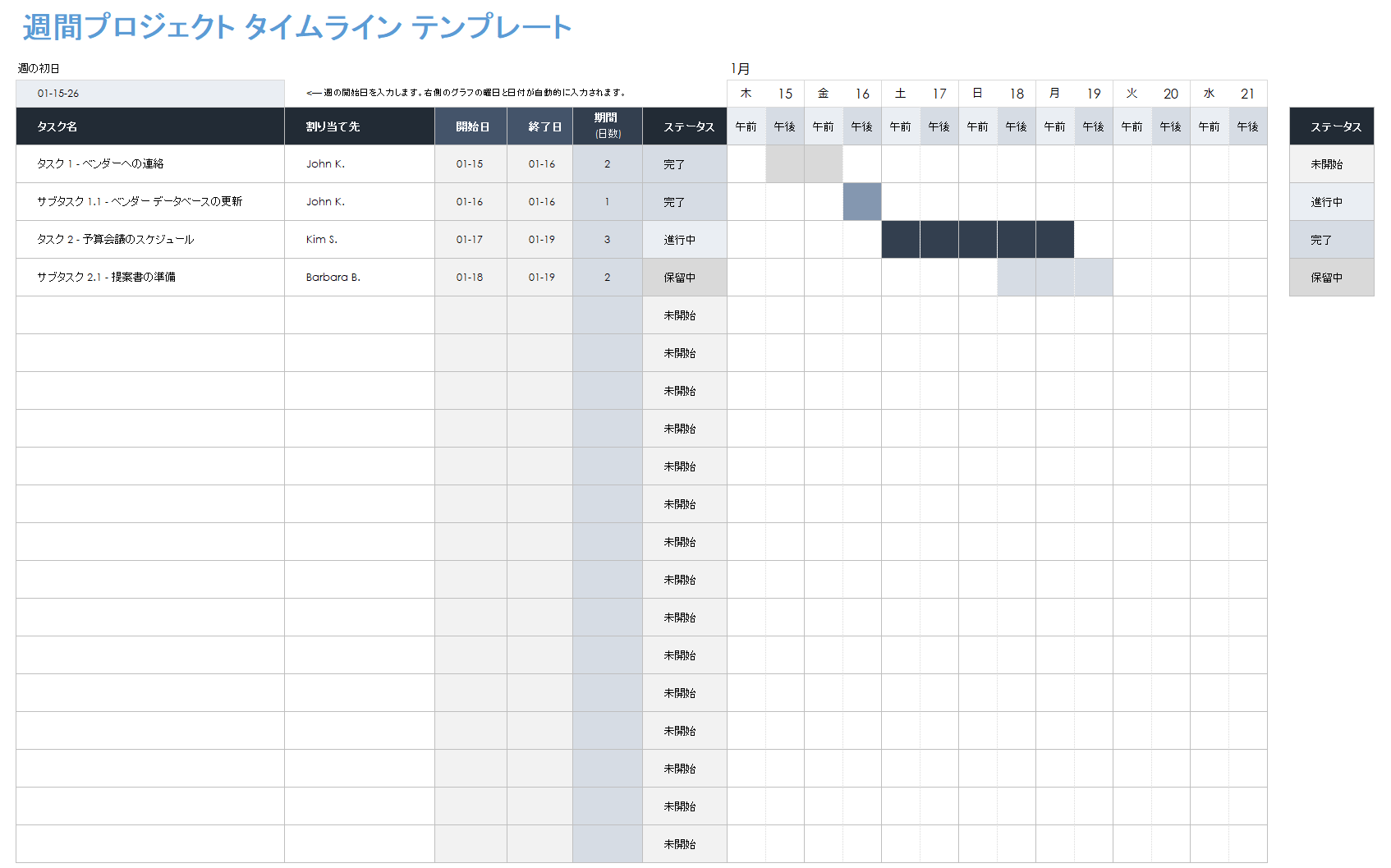Select the 1月 month label

[x=741, y=69]
